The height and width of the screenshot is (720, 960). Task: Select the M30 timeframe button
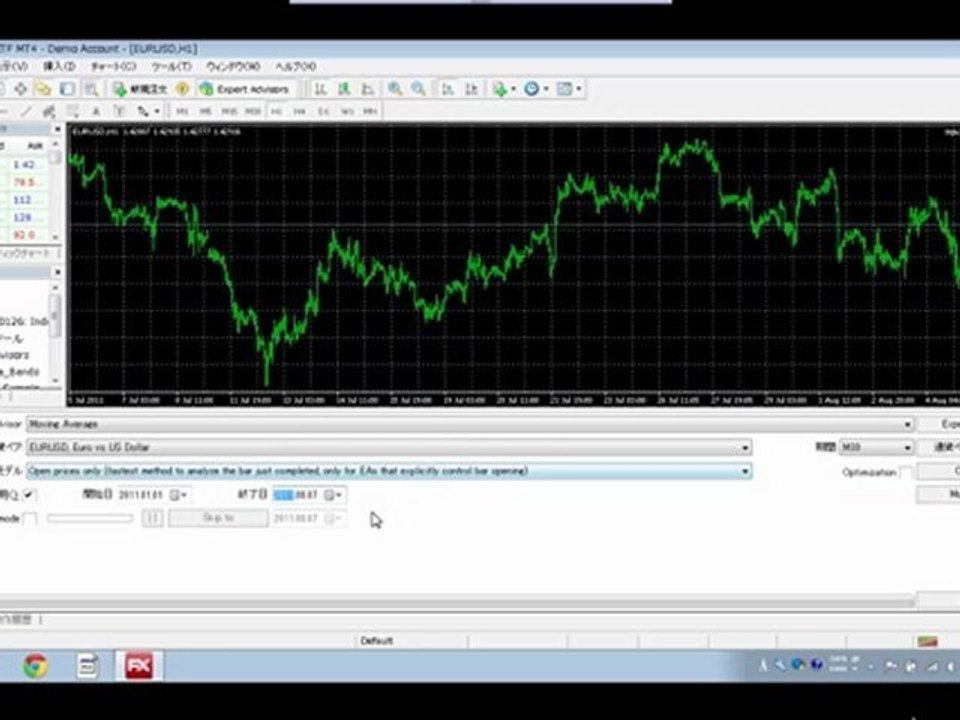click(x=253, y=111)
